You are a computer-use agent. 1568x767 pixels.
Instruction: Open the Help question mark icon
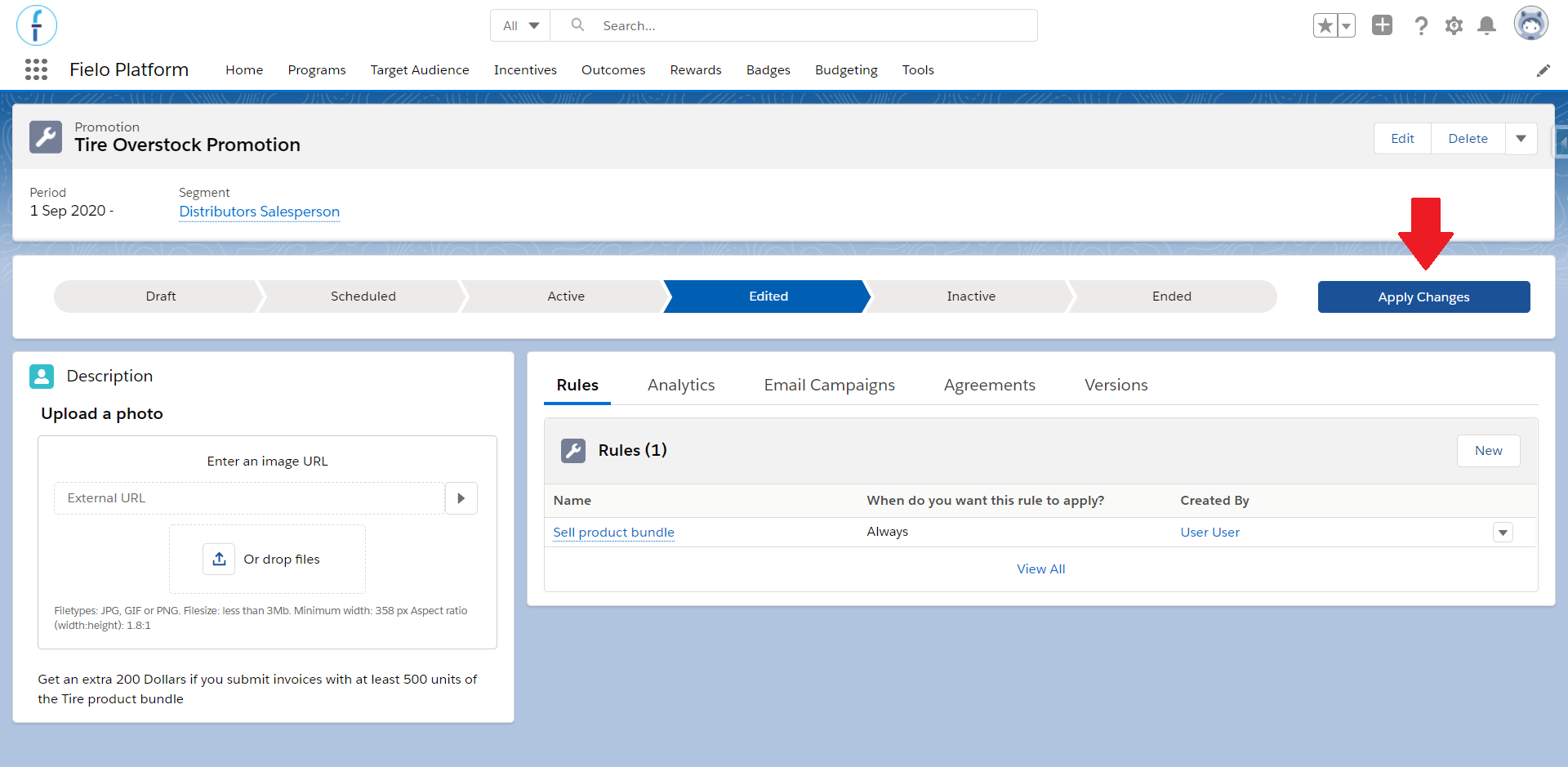[x=1421, y=26]
